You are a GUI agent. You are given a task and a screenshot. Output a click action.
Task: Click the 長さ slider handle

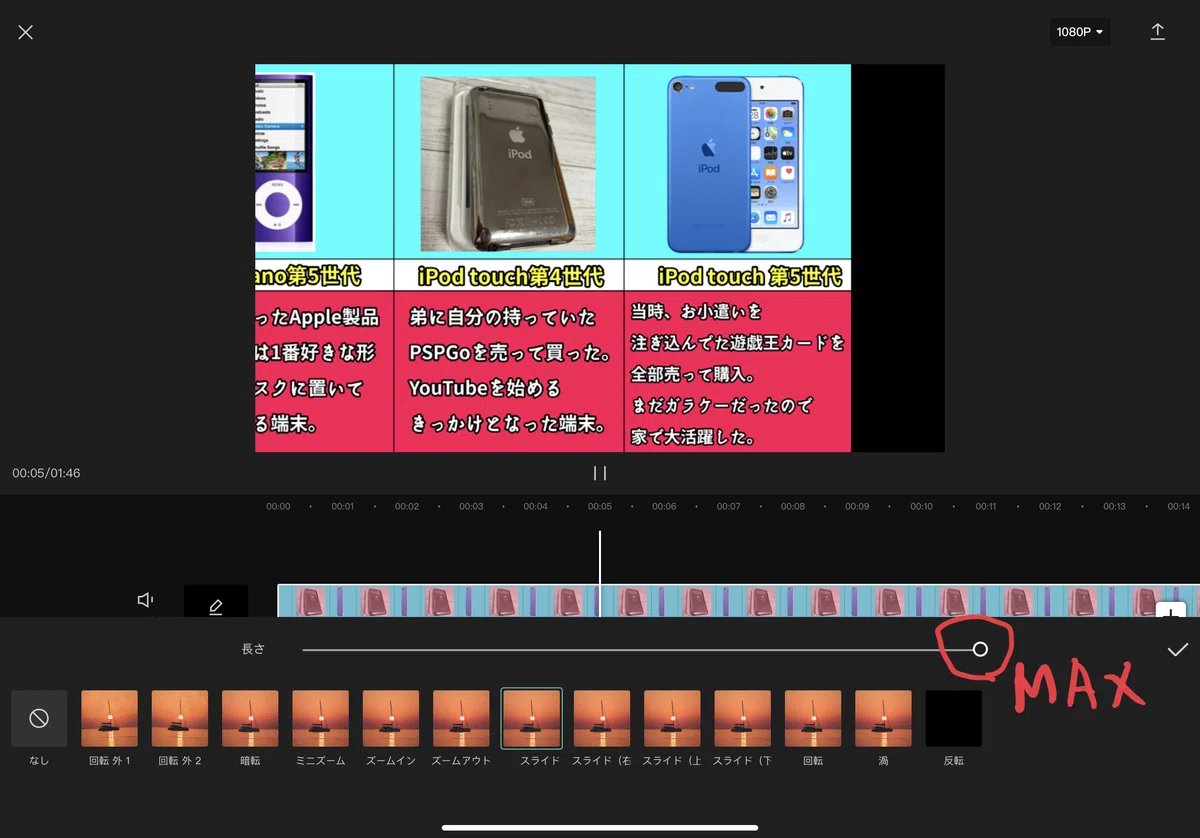point(980,650)
